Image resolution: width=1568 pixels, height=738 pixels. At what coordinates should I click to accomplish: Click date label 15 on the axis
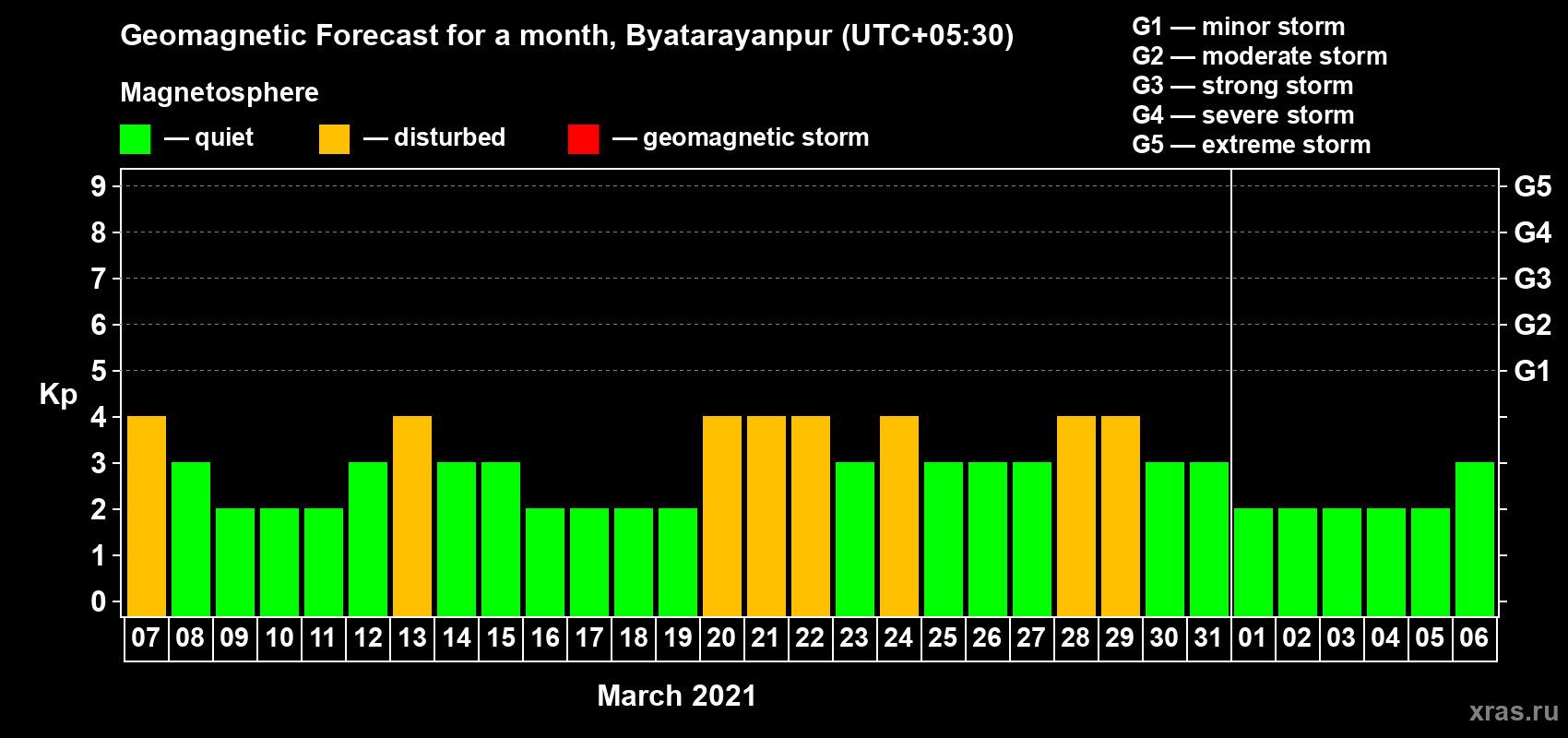click(x=500, y=638)
